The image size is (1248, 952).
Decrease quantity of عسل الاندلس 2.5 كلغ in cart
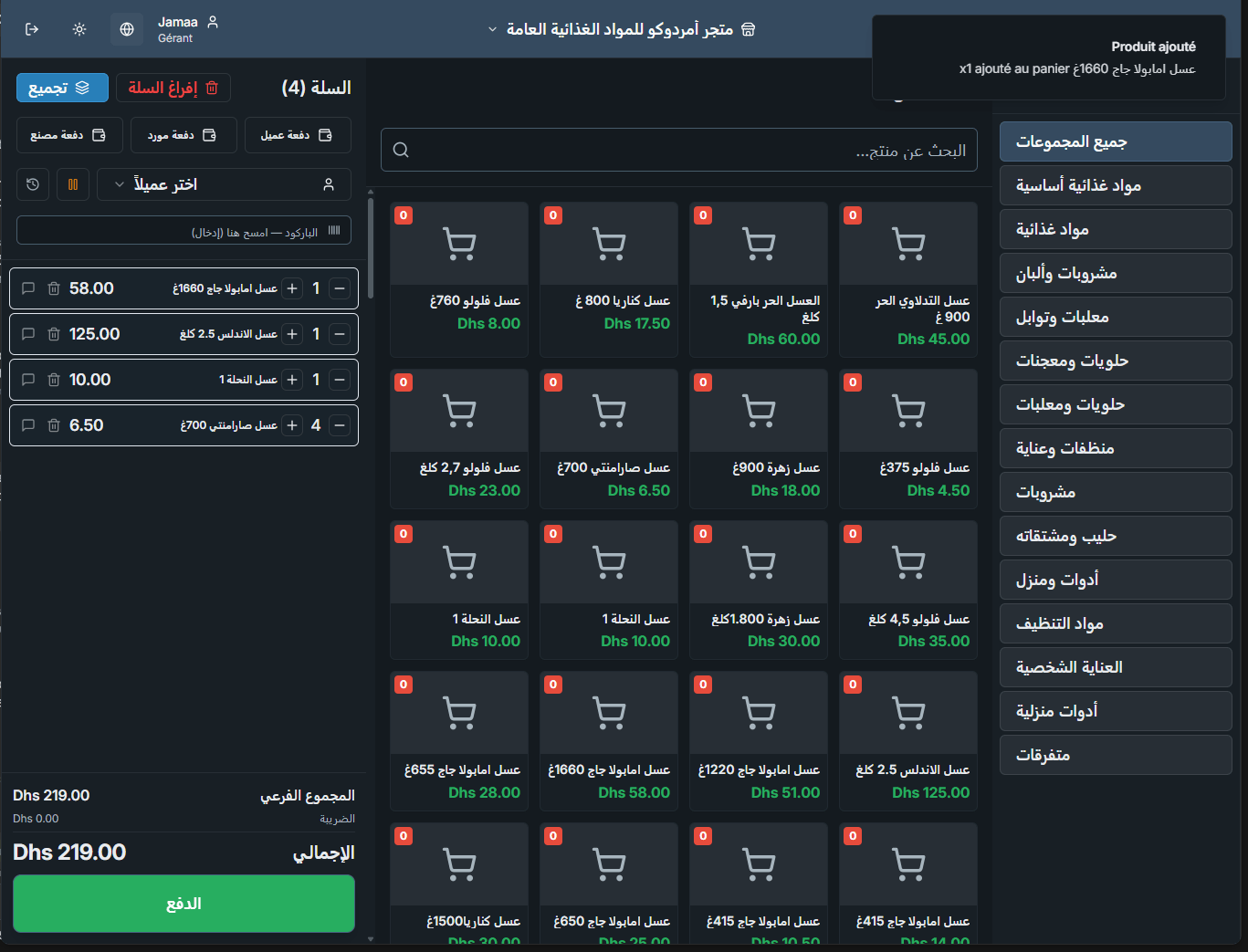pyautogui.click(x=340, y=334)
